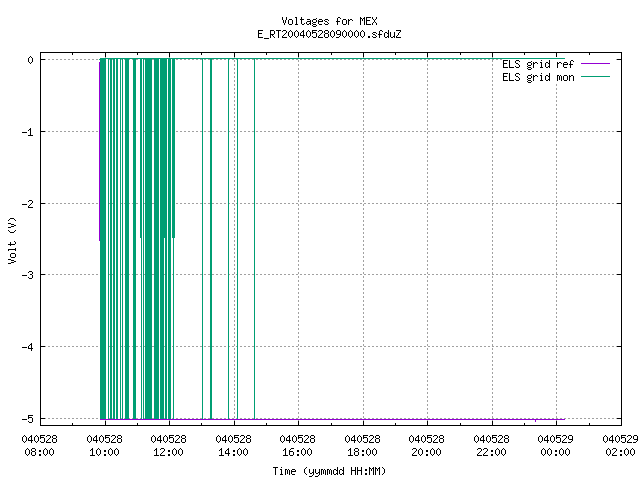Click the y-axis tick value -3
Image resolution: width=640 pixels, height=480 pixels.
click(x=28, y=275)
